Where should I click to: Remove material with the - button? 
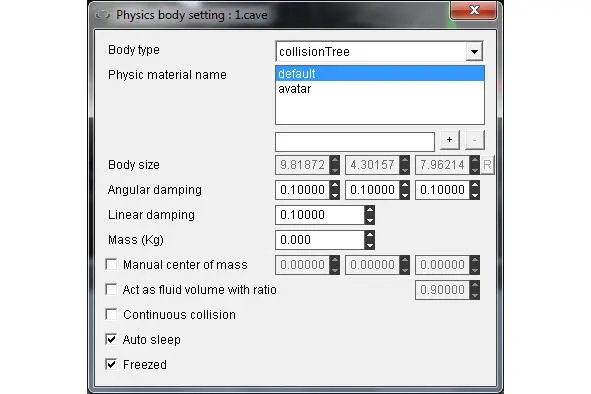tap(475, 140)
